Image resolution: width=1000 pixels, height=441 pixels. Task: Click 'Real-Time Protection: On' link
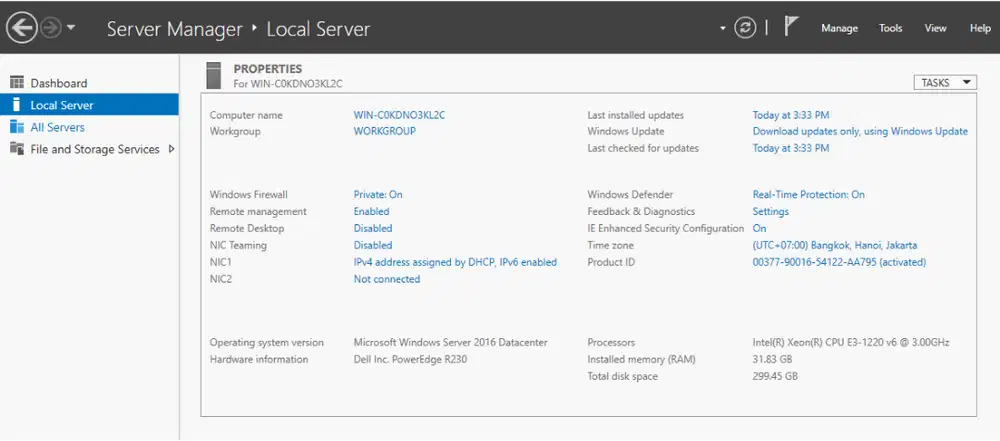[x=809, y=194]
